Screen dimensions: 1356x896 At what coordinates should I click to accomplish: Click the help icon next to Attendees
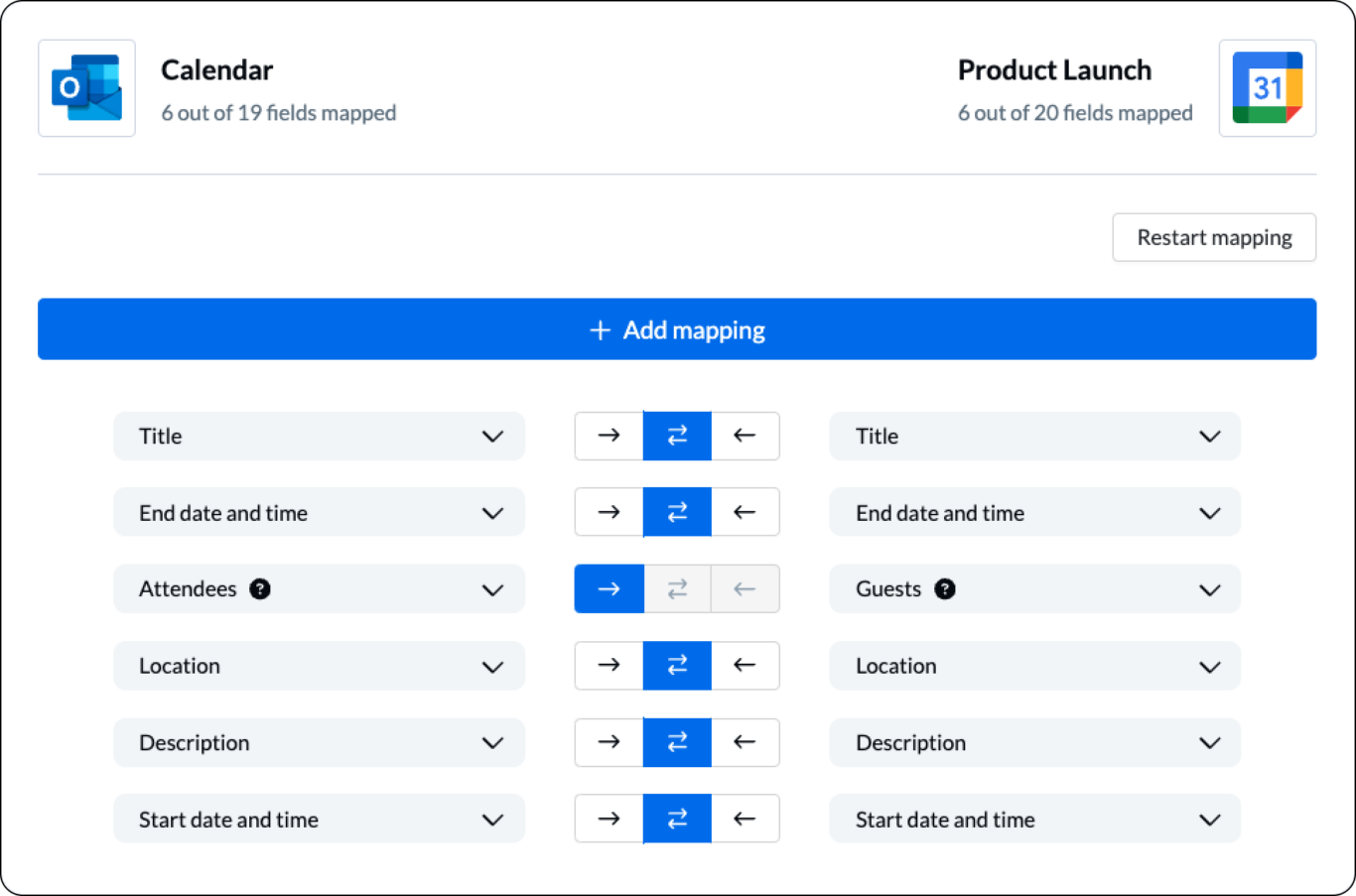click(x=260, y=589)
